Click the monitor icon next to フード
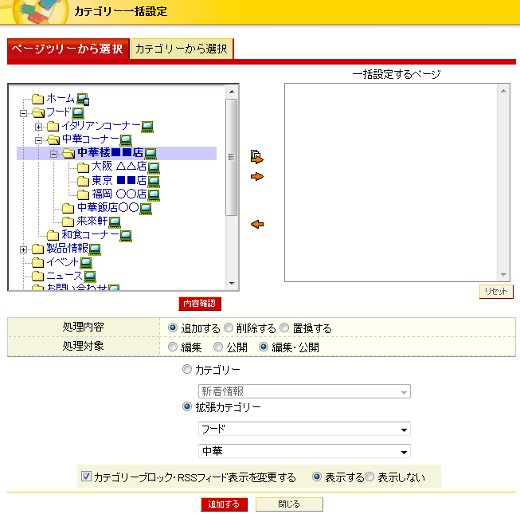The image size is (520, 514). click(x=78, y=113)
